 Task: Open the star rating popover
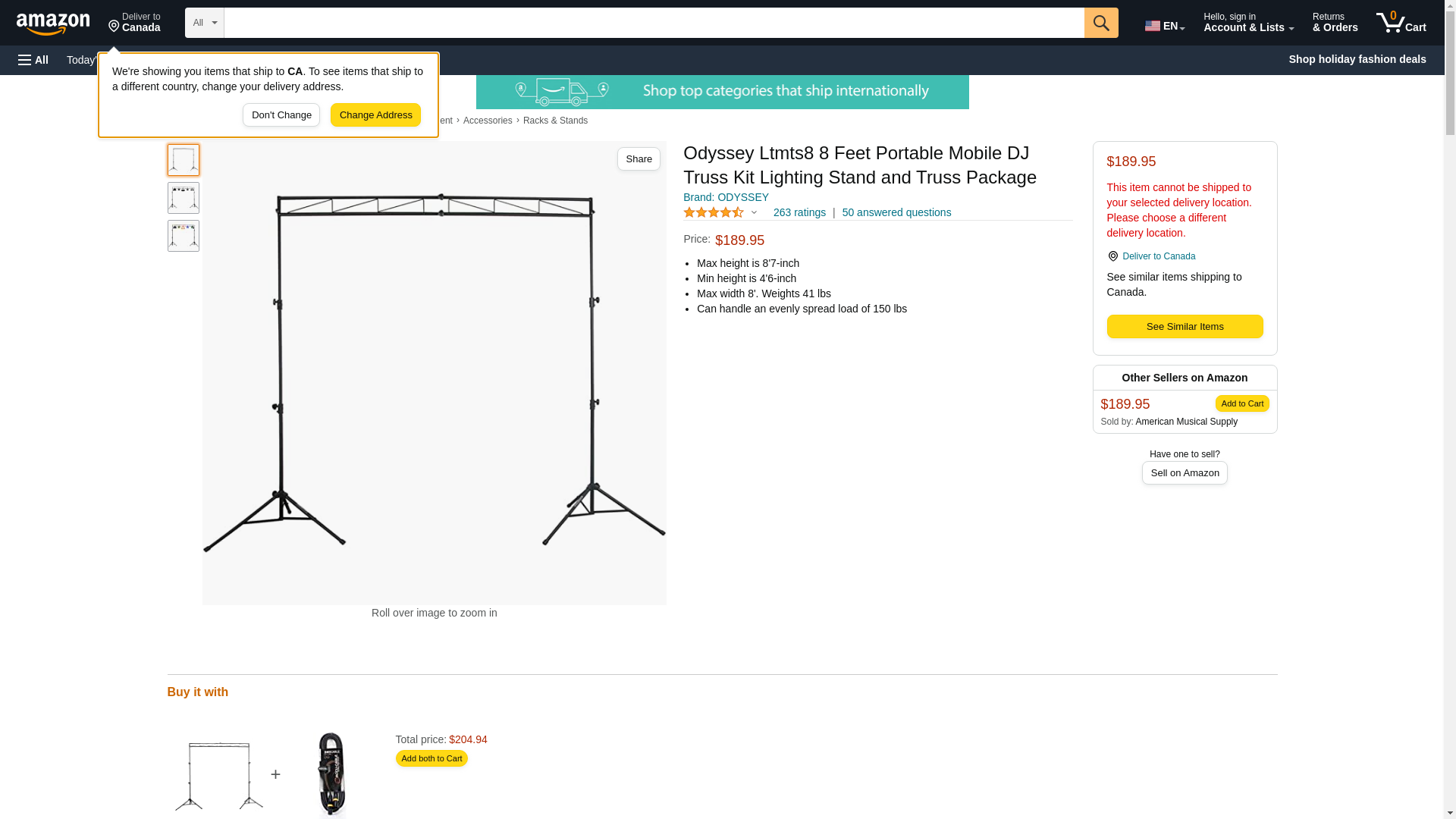720,213
